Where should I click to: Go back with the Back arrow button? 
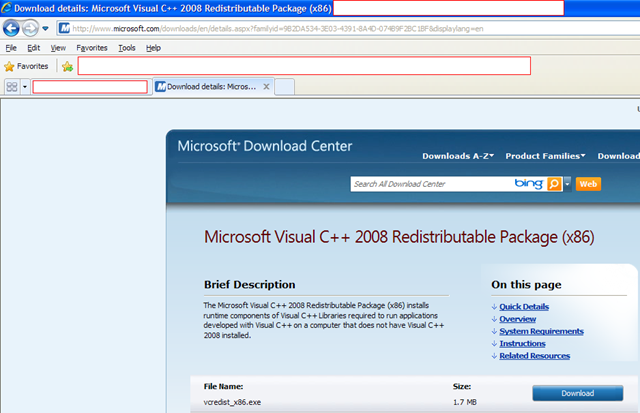click(x=11, y=29)
